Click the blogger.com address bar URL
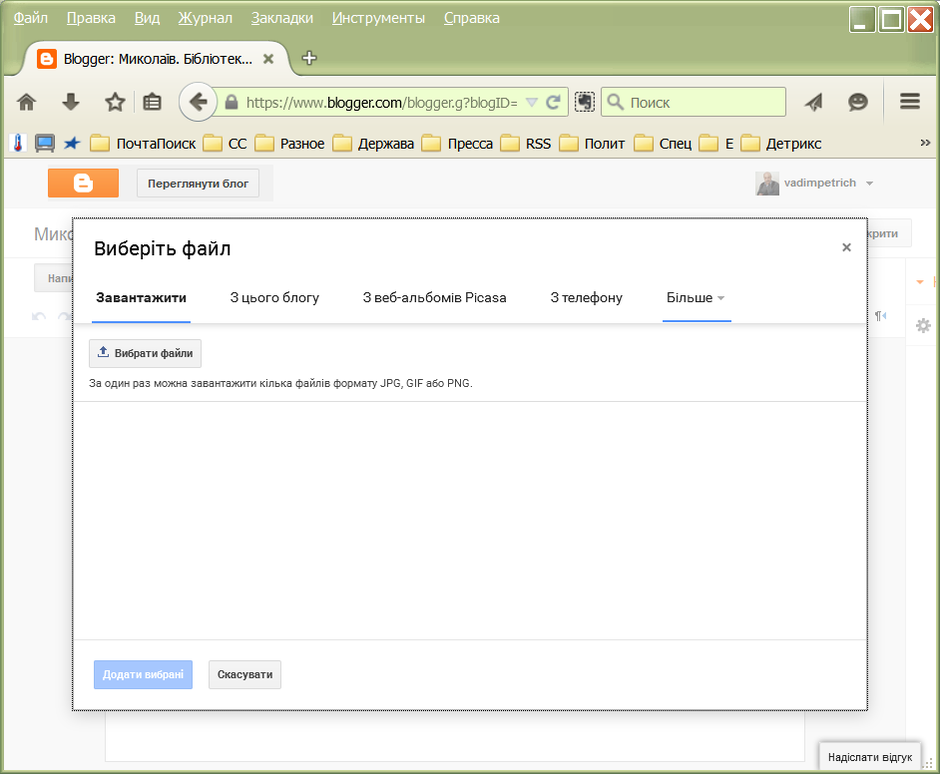This screenshot has width=940, height=774. (x=382, y=103)
